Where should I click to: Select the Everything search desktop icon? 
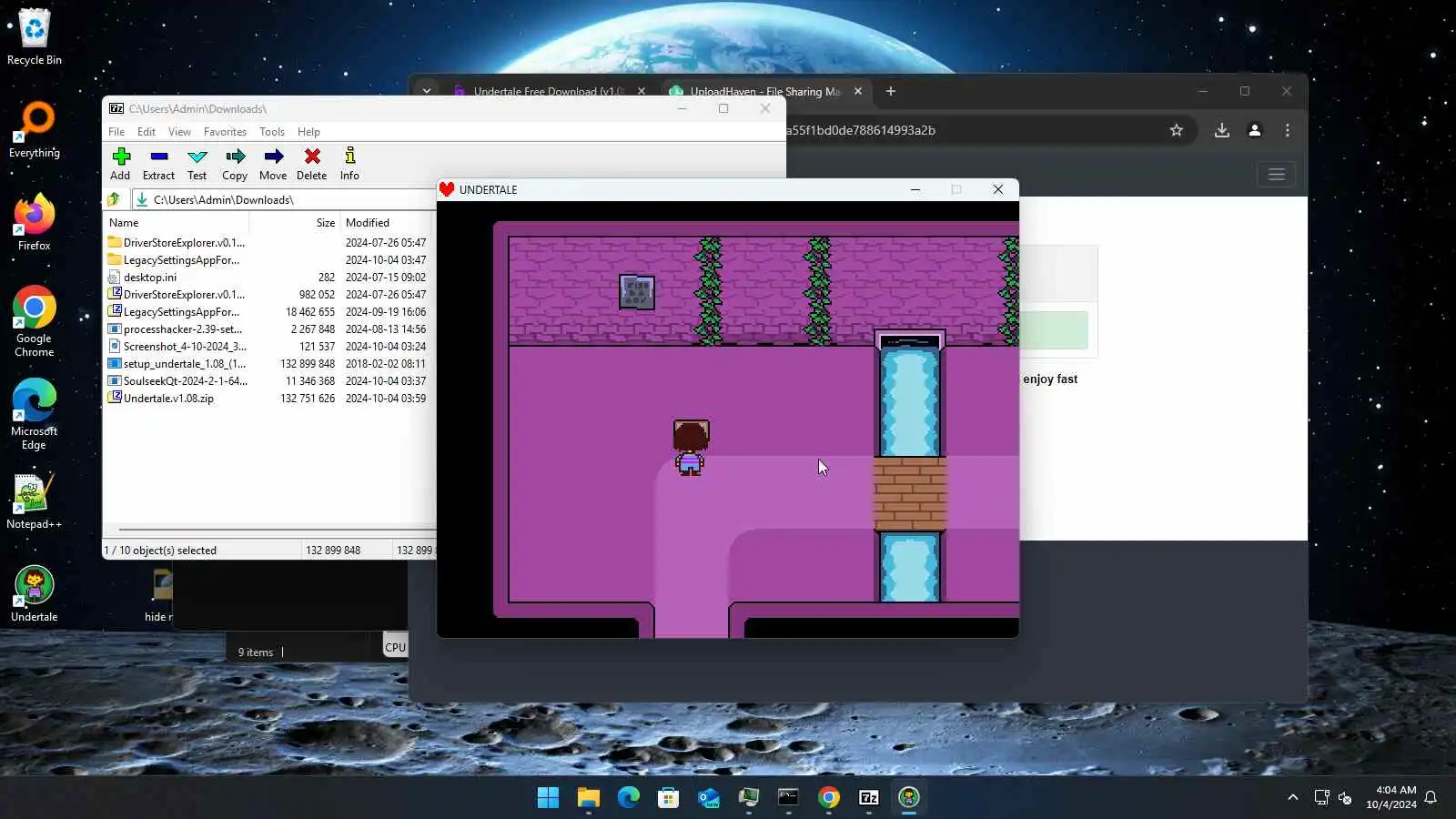click(35, 130)
